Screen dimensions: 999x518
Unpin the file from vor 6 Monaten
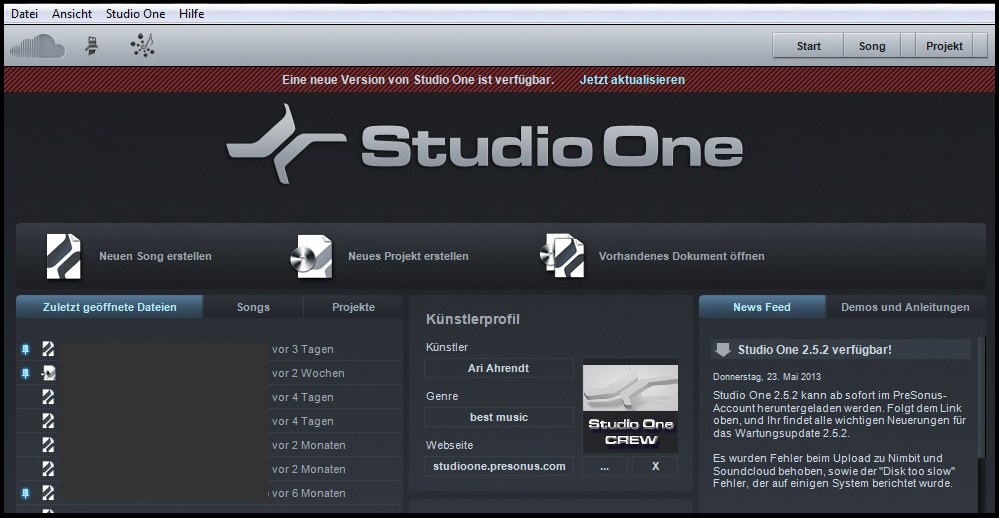[x=25, y=493]
